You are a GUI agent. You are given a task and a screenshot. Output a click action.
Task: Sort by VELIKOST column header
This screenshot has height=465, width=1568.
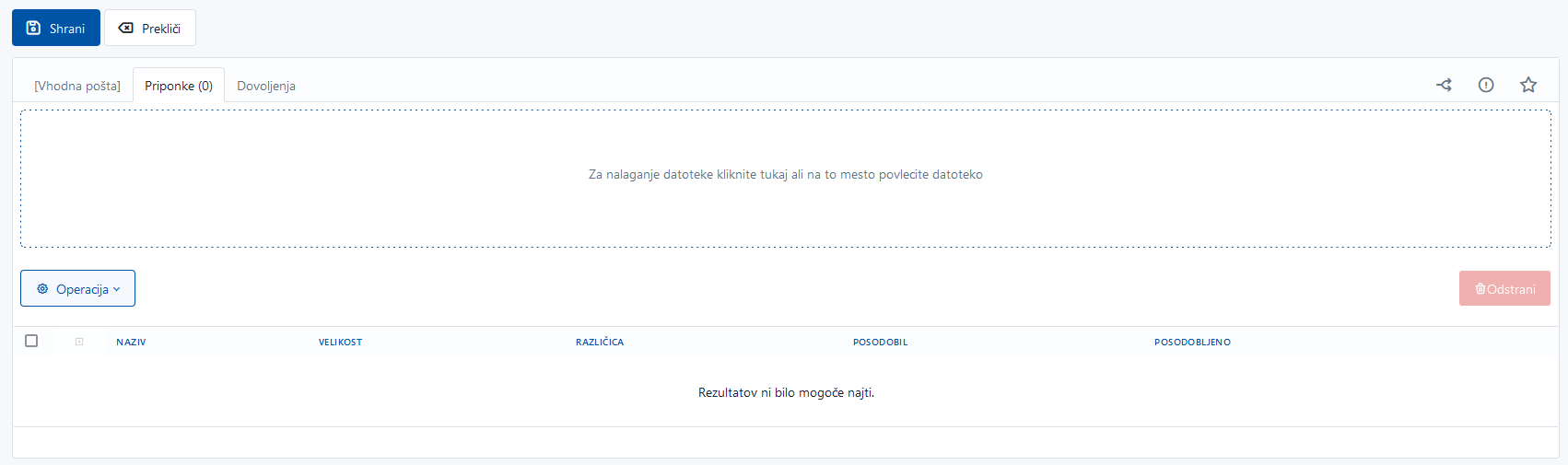(340, 342)
